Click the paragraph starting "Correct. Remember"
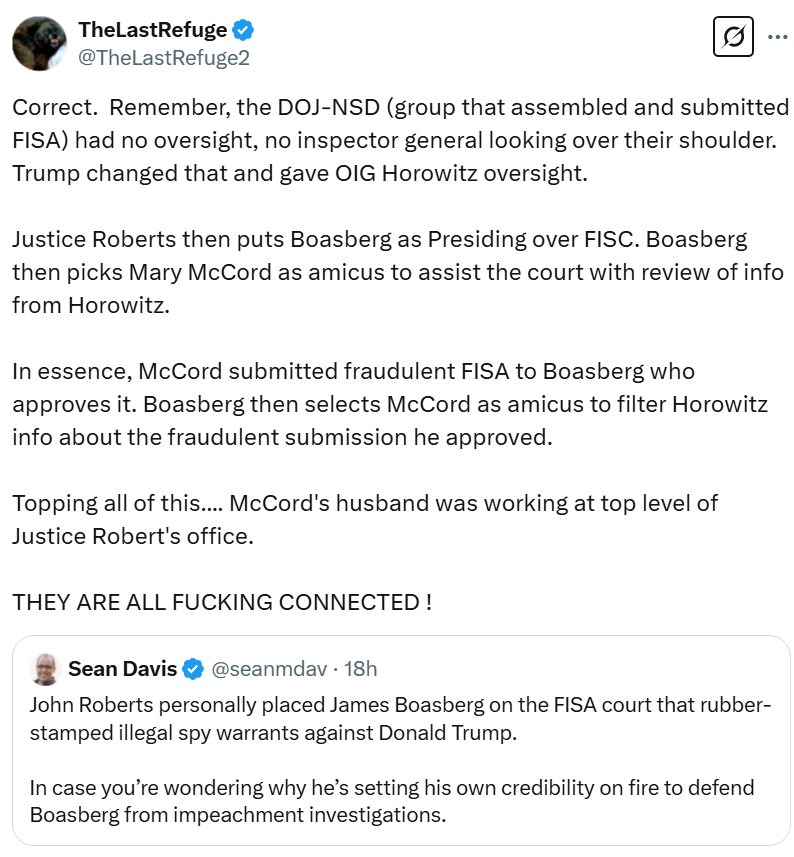794x857 pixels. [400, 139]
